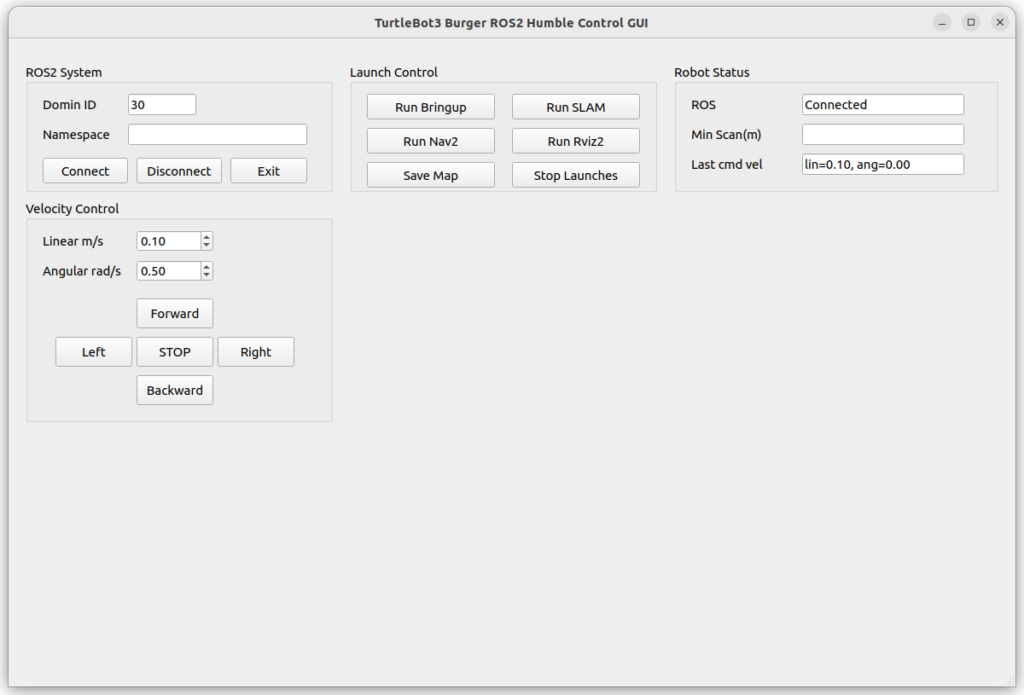The width and height of the screenshot is (1024, 695).
Task: Turn the robot Right
Action: [255, 352]
